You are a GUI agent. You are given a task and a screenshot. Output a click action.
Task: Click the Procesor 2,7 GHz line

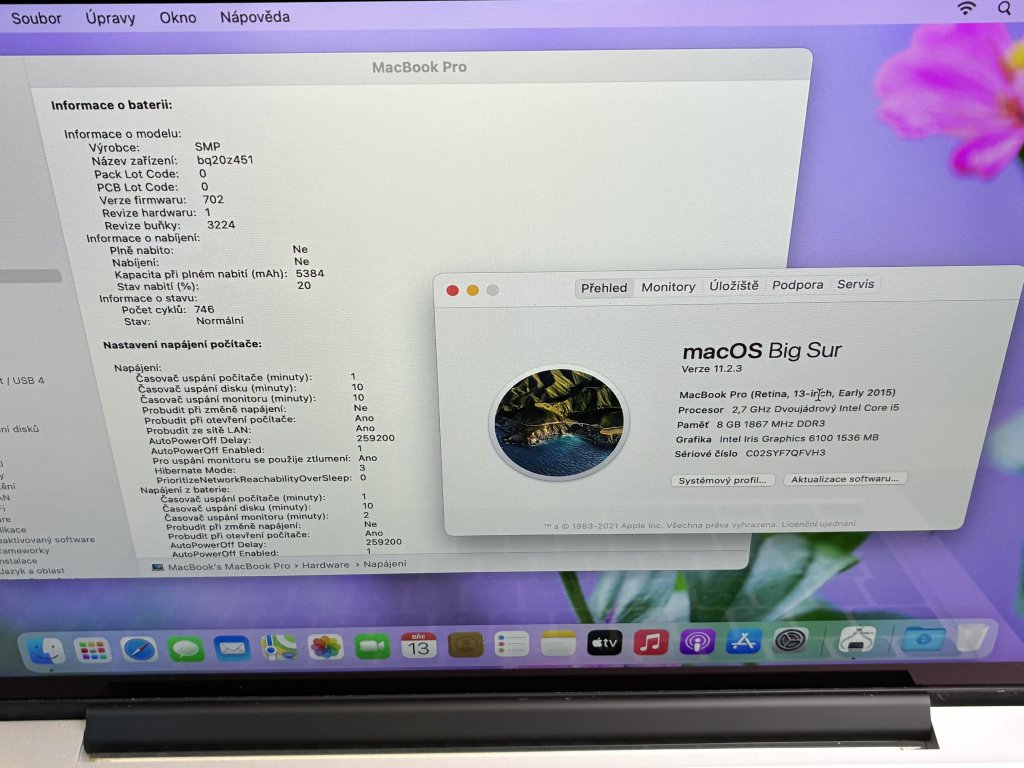point(788,409)
